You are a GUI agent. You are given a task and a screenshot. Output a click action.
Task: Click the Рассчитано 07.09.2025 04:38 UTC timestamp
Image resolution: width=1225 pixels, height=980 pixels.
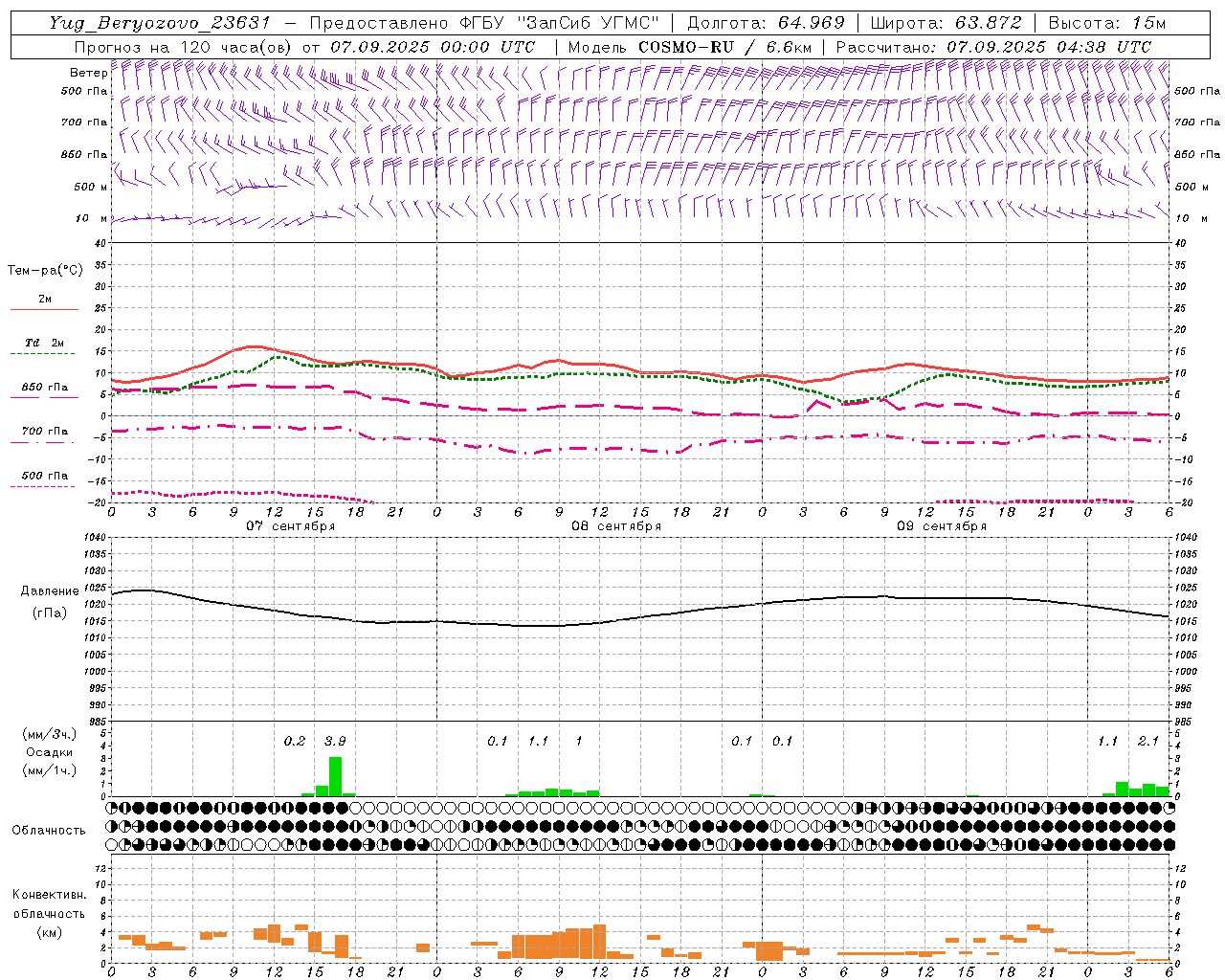point(993,46)
